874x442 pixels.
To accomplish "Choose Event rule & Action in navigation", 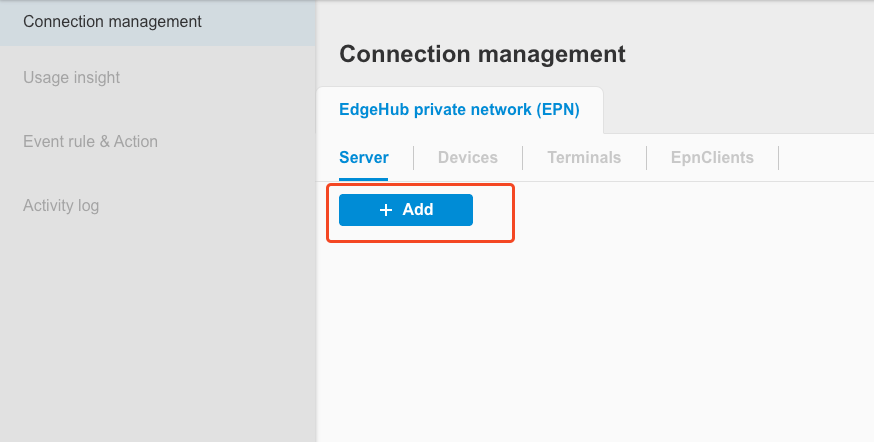I will pos(90,142).
